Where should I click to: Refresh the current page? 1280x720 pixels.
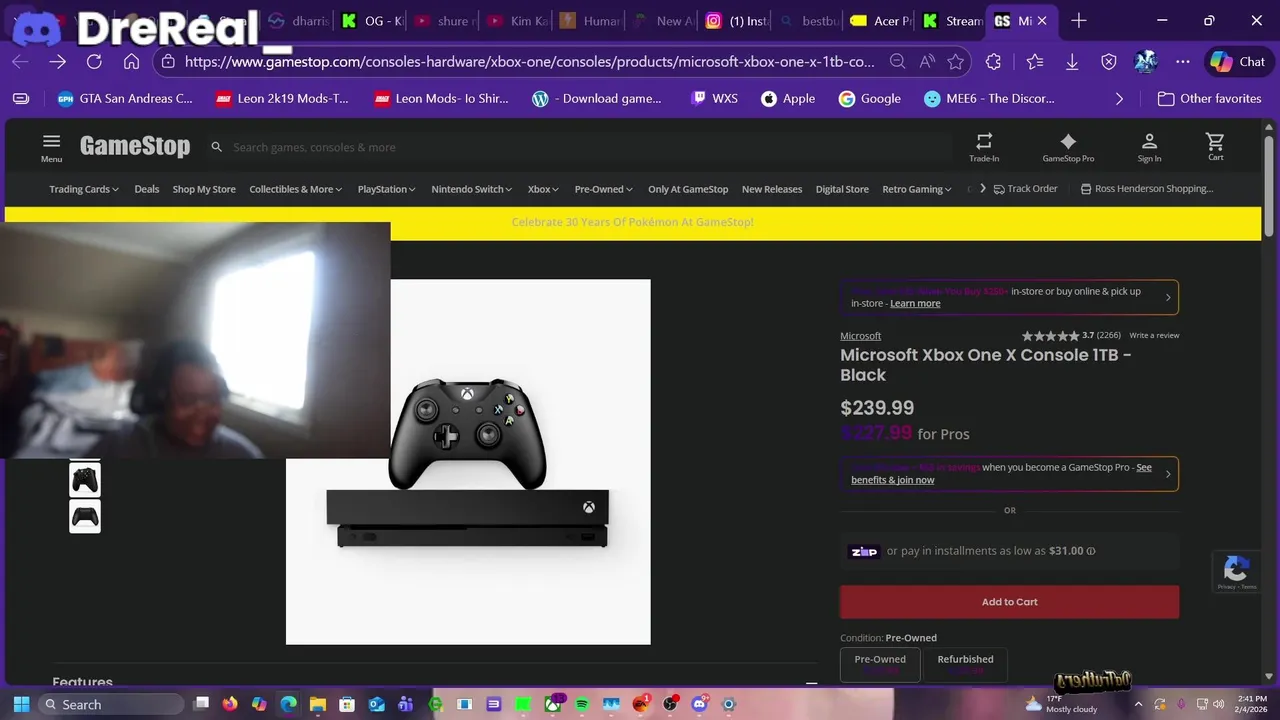pos(94,62)
